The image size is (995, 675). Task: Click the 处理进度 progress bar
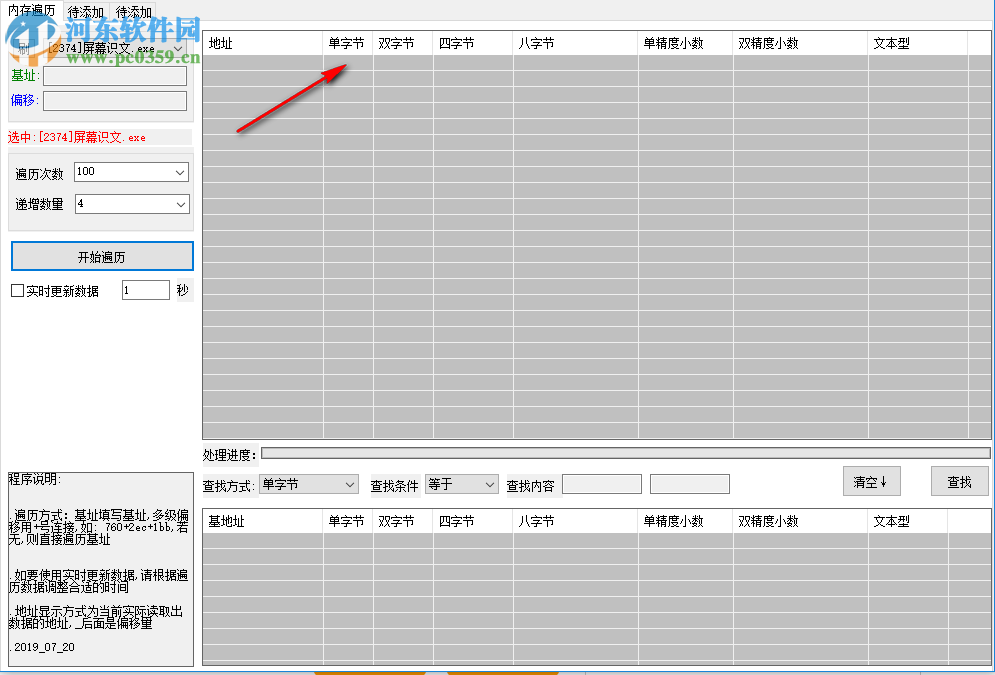point(625,455)
